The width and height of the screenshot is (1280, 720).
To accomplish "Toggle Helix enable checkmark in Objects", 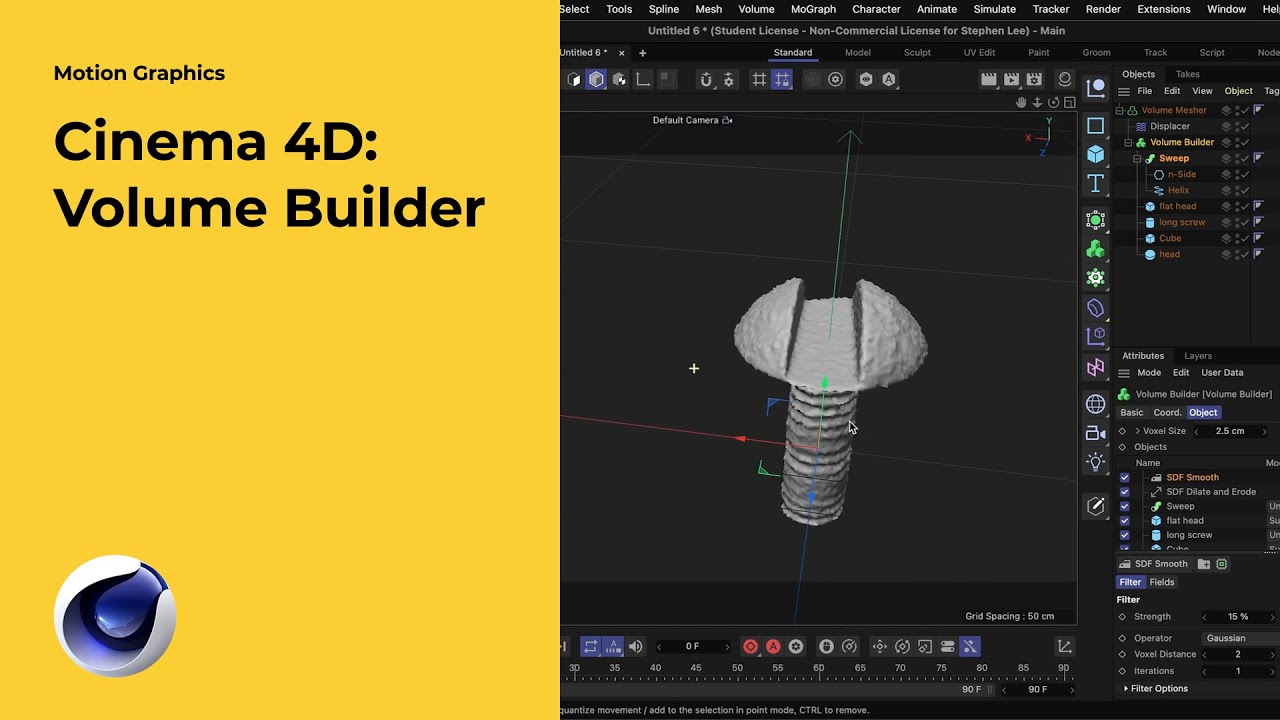I will [x=1245, y=190].
